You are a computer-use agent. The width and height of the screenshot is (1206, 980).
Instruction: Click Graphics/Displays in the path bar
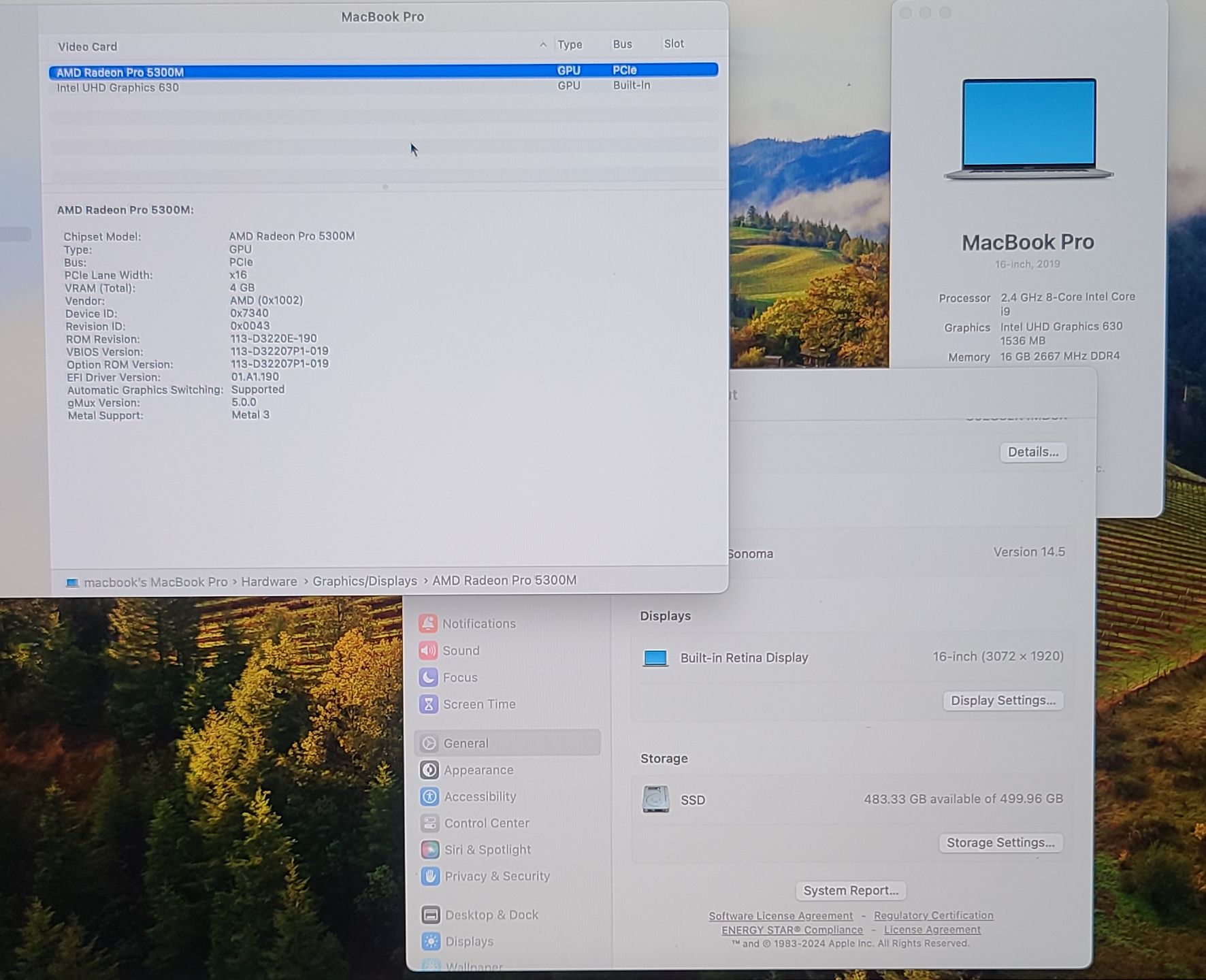(x=365, y=581)
